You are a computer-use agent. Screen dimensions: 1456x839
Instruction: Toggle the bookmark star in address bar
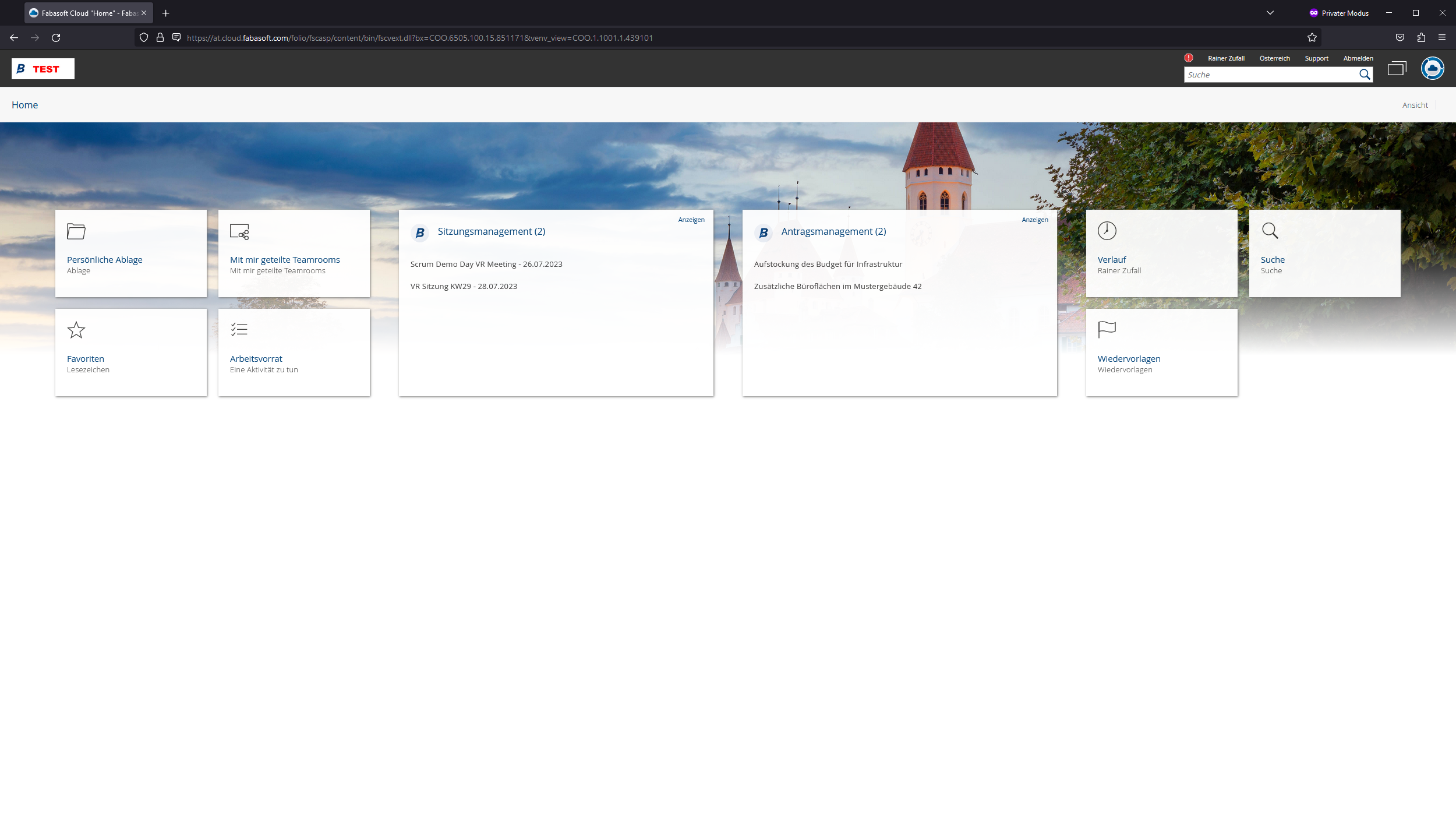1313,37
